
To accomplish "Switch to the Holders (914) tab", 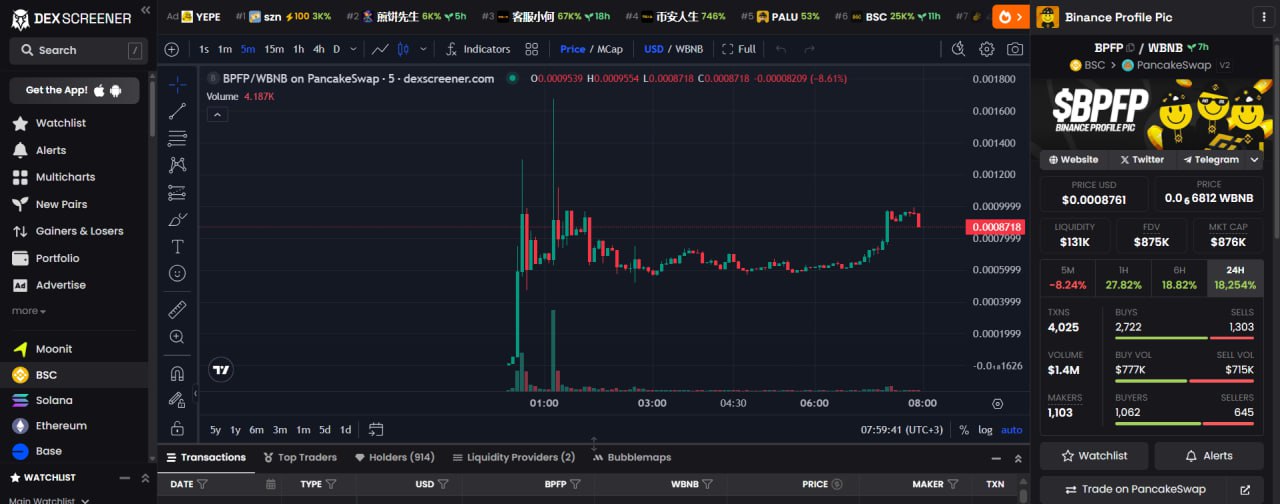I will 395,457.
